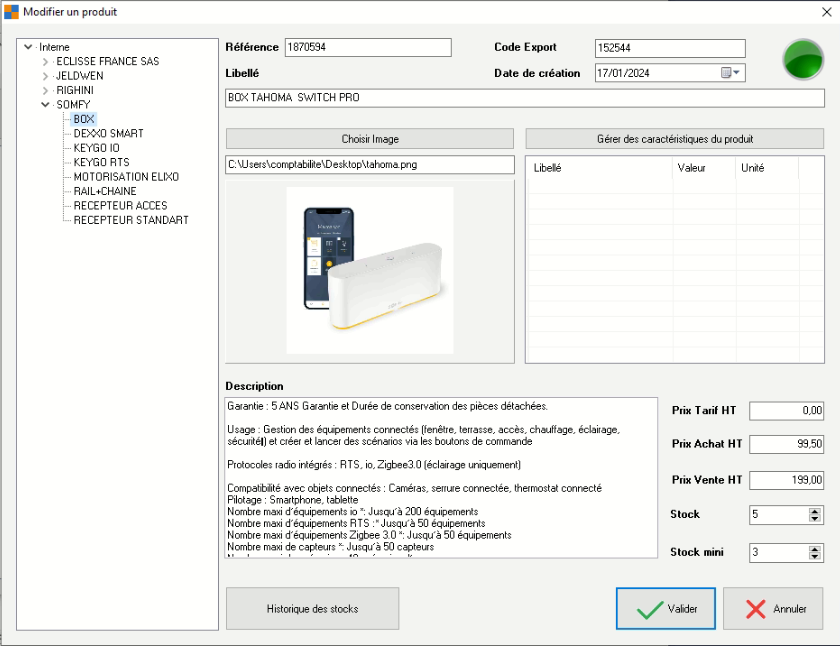The width and height of the screenshot is (840, 646).
Task: Open Historique des stocks
Action: [312, 609]
